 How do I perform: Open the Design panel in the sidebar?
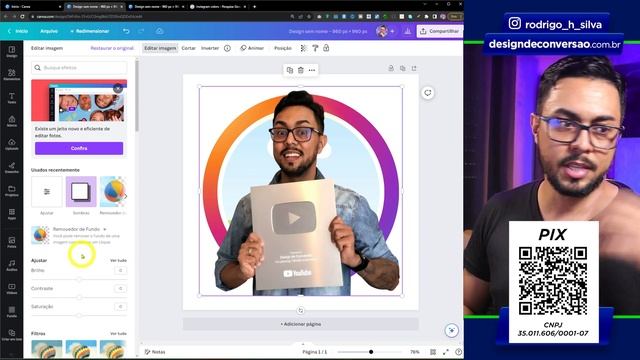[x=11, y=51]
